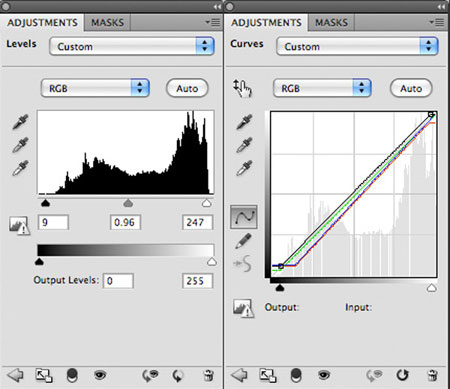Switch Curves panel to expanded view

tap(268, 375)
